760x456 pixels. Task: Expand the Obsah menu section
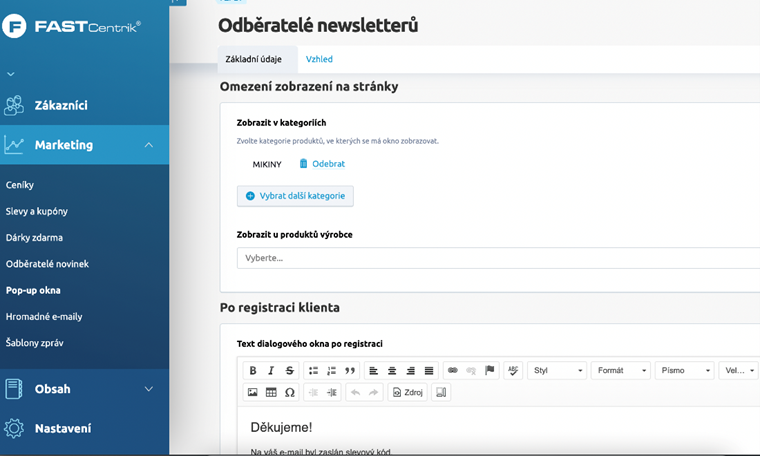149,389
